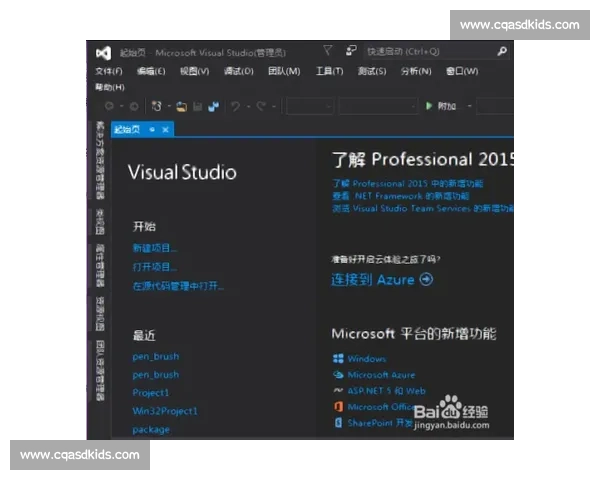Click the Microsoft Azure platform link text

[x=381, y=375]
